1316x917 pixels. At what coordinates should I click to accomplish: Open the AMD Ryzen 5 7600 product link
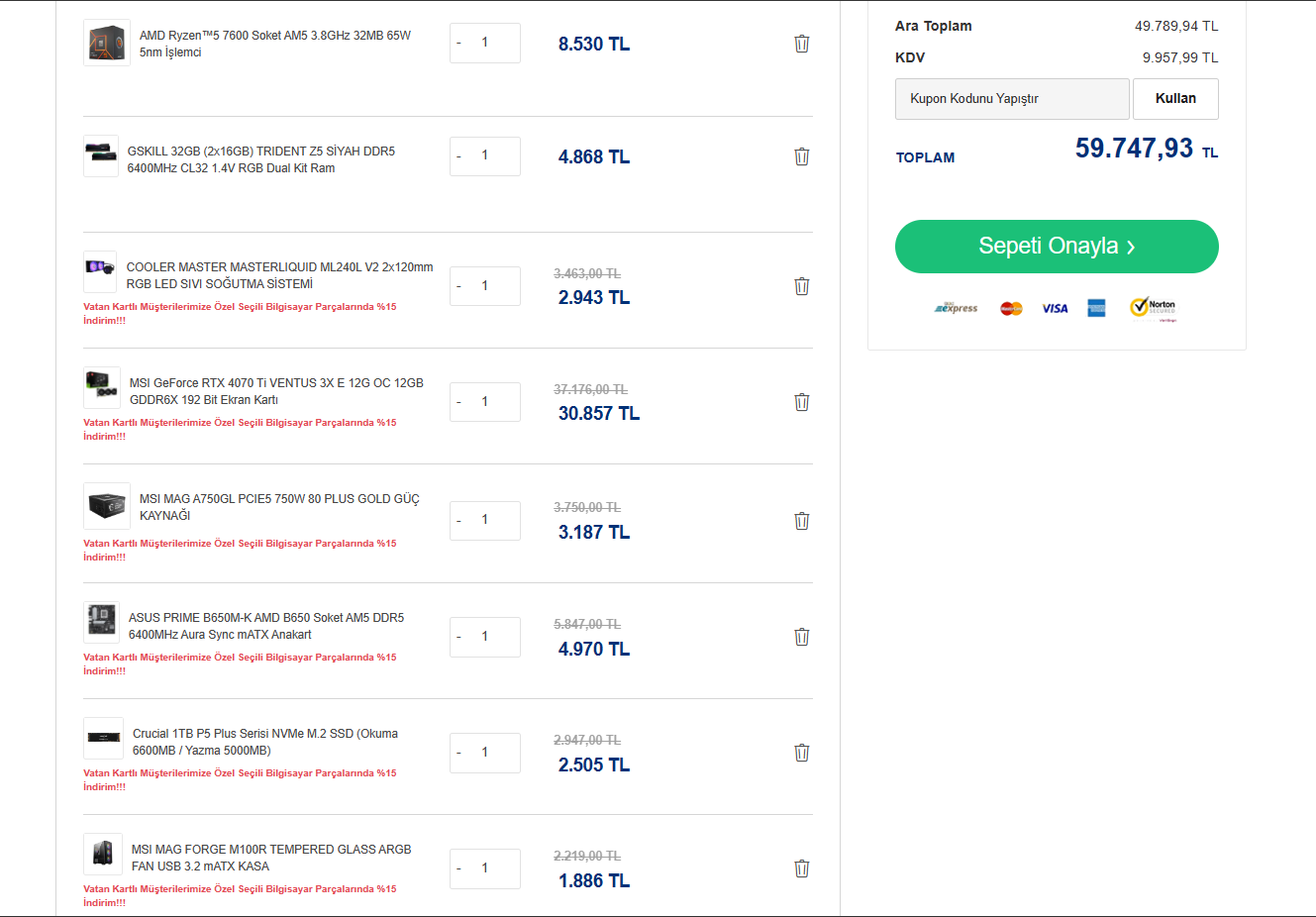[x=274, y=44]
